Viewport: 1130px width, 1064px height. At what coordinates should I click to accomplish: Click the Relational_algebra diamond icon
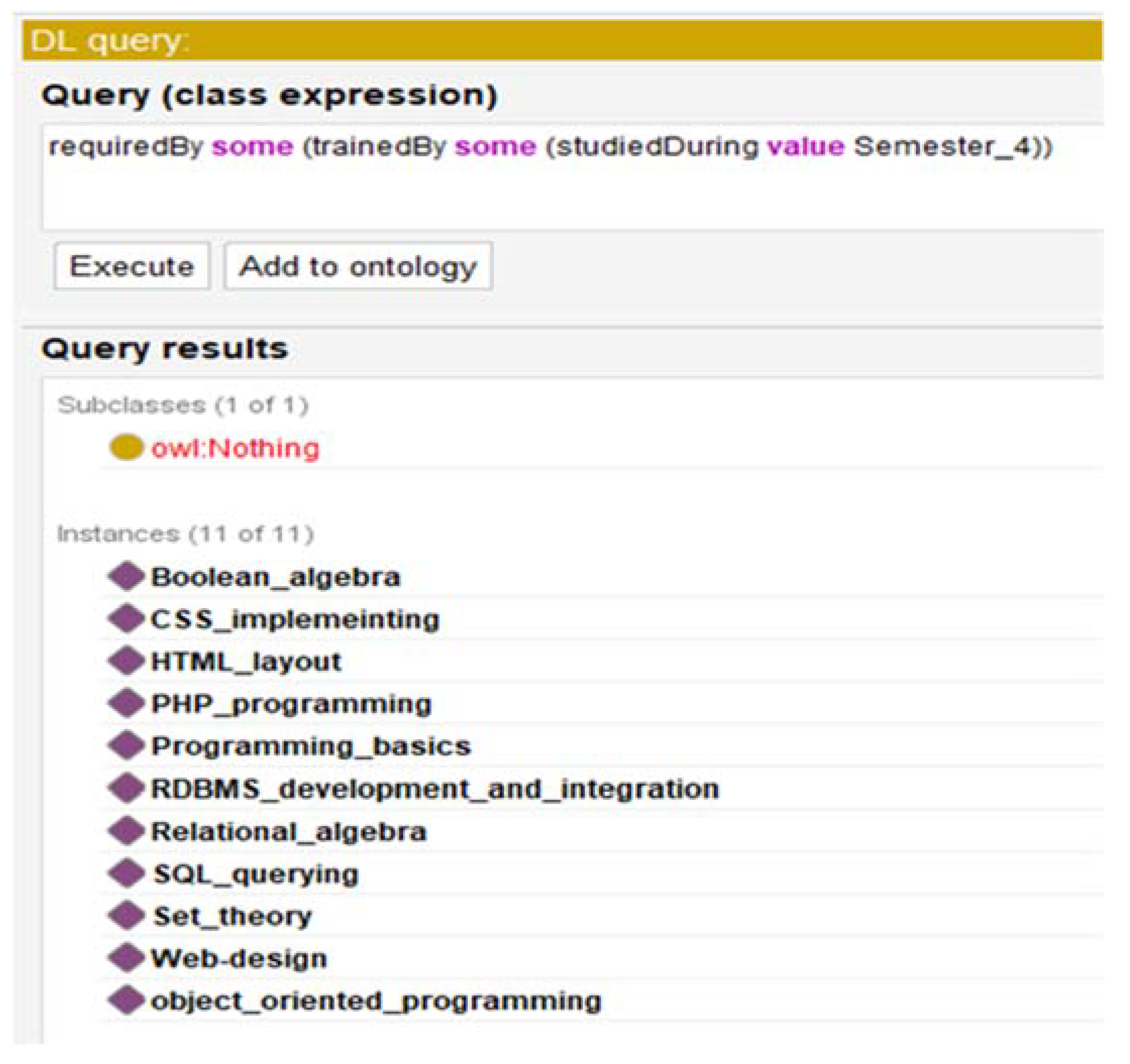pyautogui.click(x=126, y=831)
